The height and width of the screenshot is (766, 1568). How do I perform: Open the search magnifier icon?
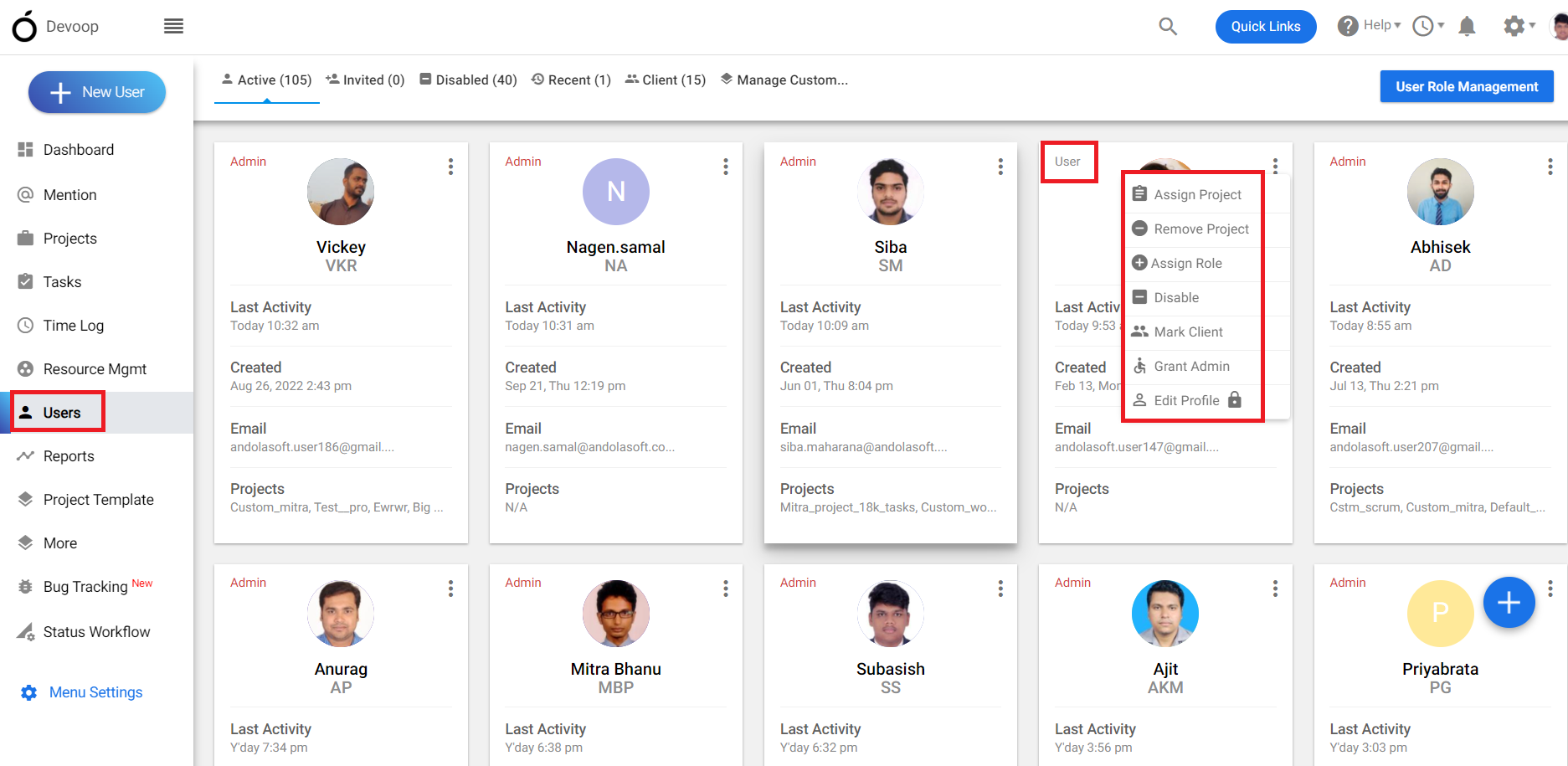1168,27
